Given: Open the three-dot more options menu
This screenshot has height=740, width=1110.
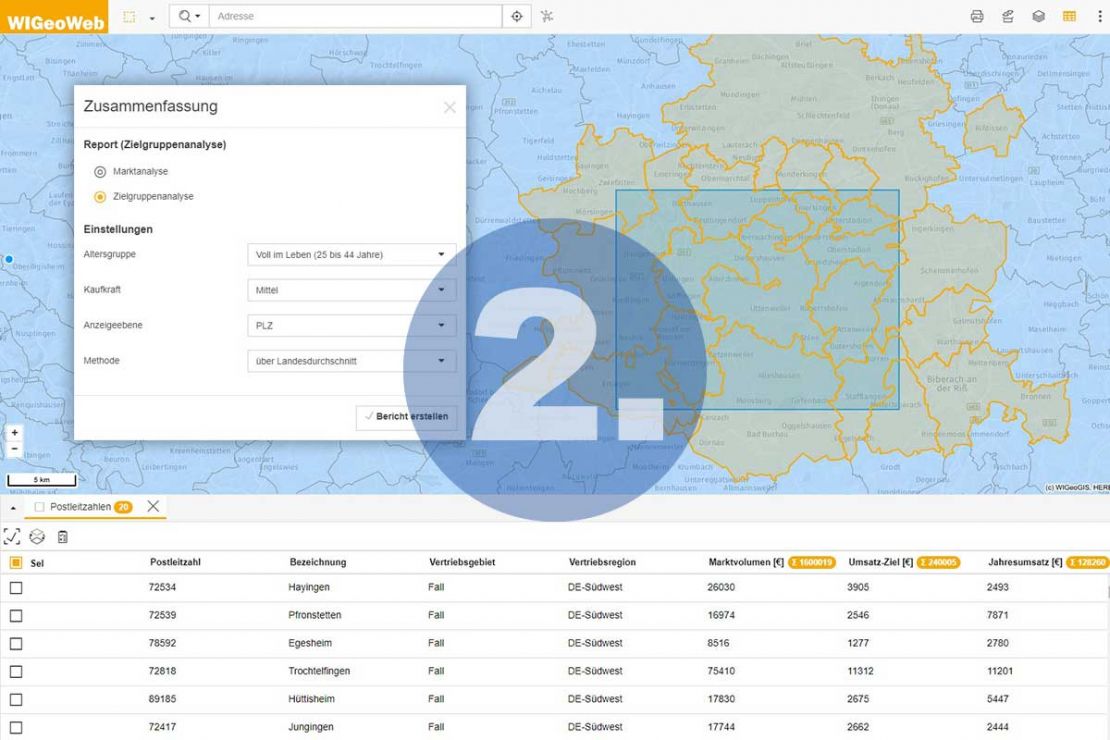Looking at the screenshot, I should pyautogui.click(x=1099, y=16).
